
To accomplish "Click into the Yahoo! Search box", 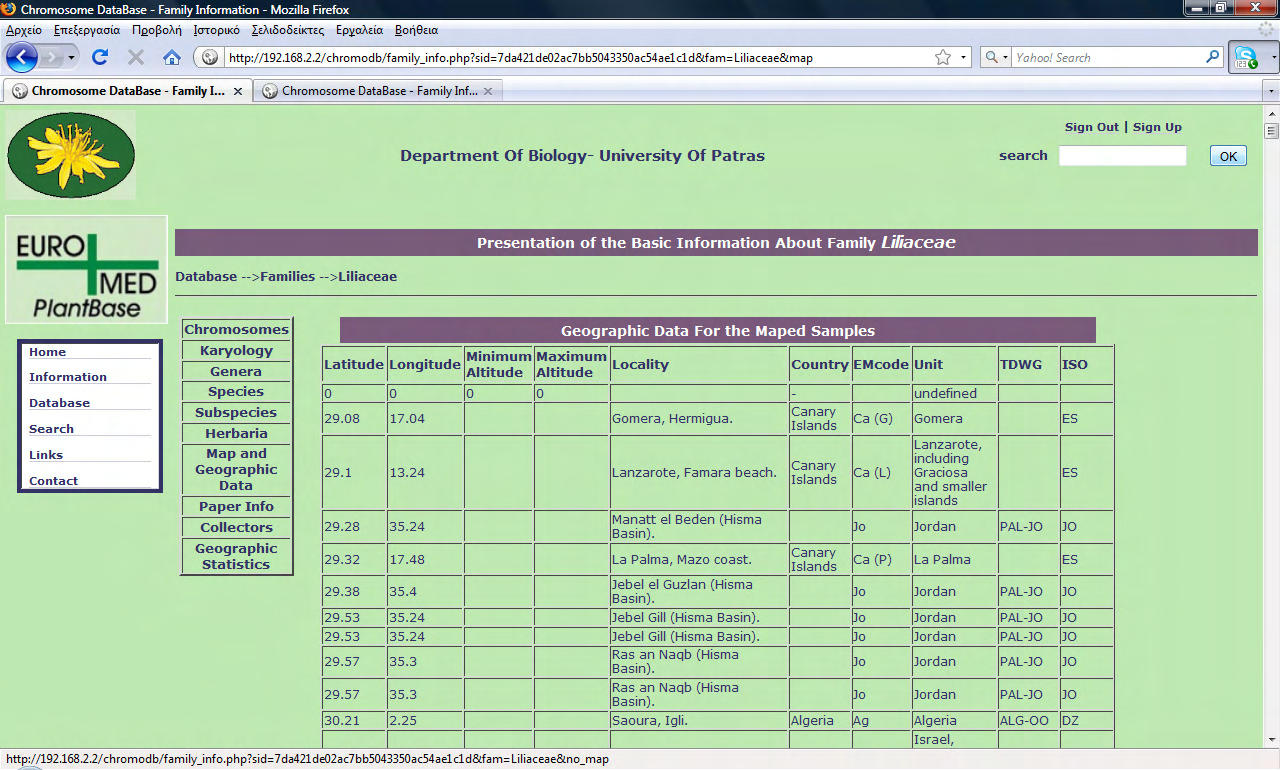I will pos(1107,57).
